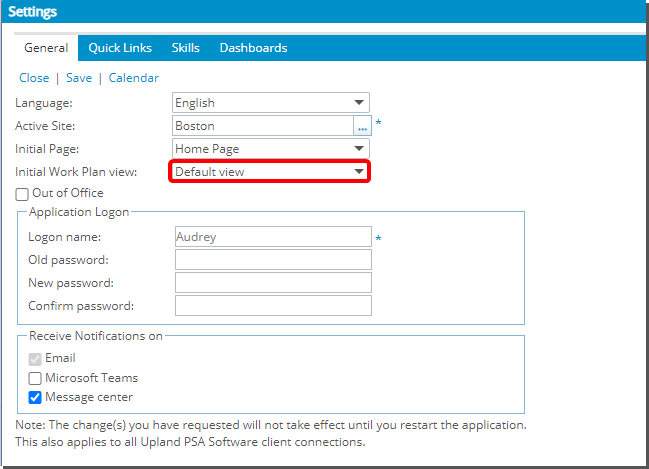
Task: Expand the Language dropdown arrow
Action: (x=359, y=103)
